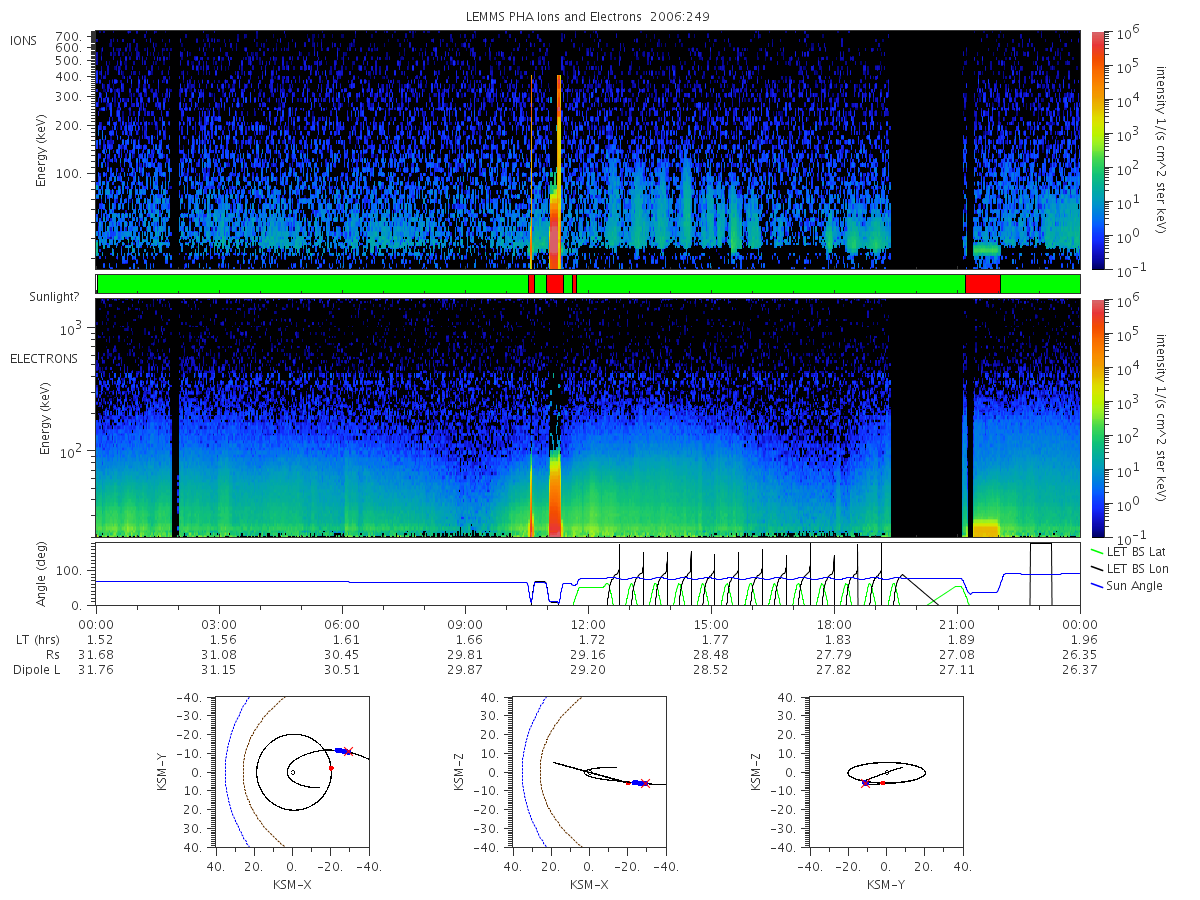Click the Rs value "30.45"
This screenshot has height=900, width=1200.
[342, 654]
